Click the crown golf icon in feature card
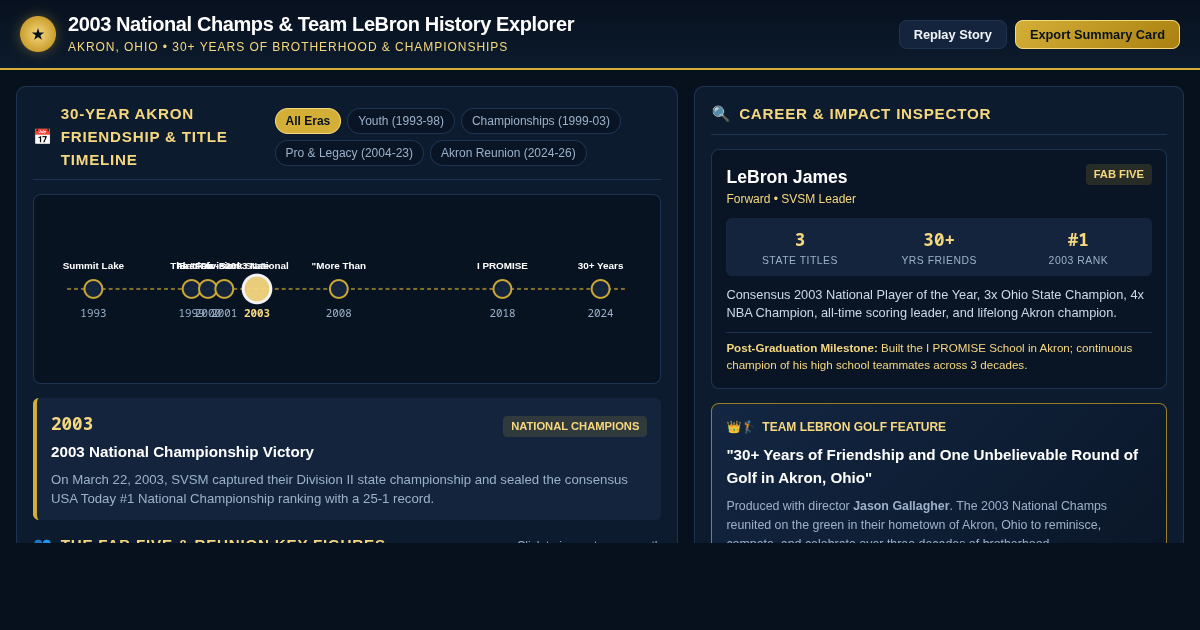Screen dimensions: 1200x630 pos(741,427)
